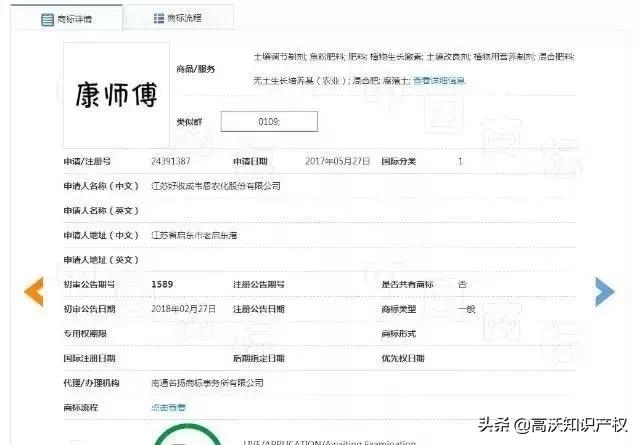Go to next trademark with blue arrow
Image resolution: width=640 pixels, height=445 pixels.
click(x=605, y=291)
